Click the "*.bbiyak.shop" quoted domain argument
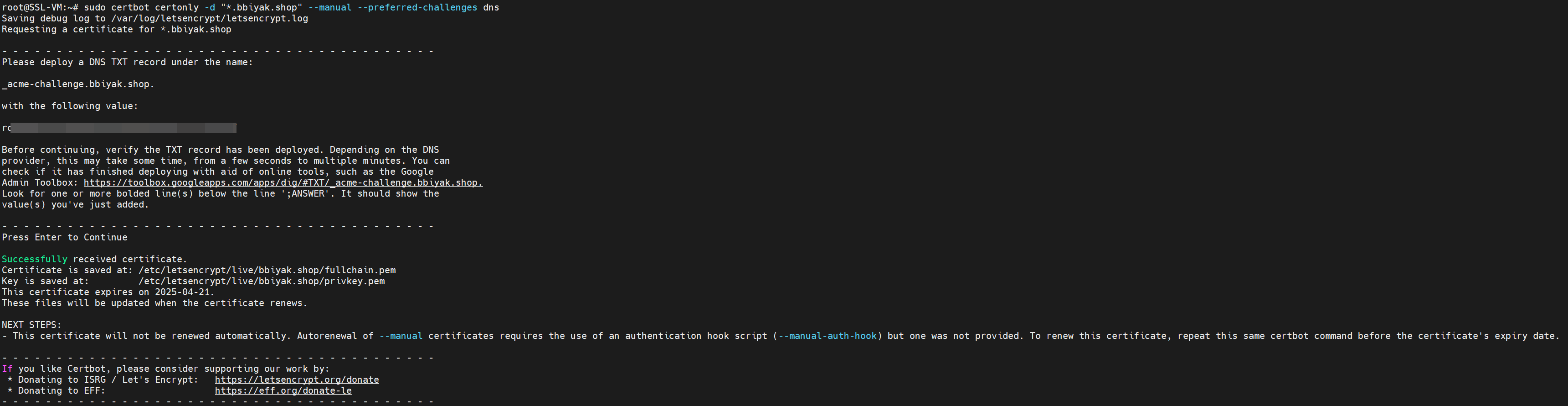 (x=262, y=7)
